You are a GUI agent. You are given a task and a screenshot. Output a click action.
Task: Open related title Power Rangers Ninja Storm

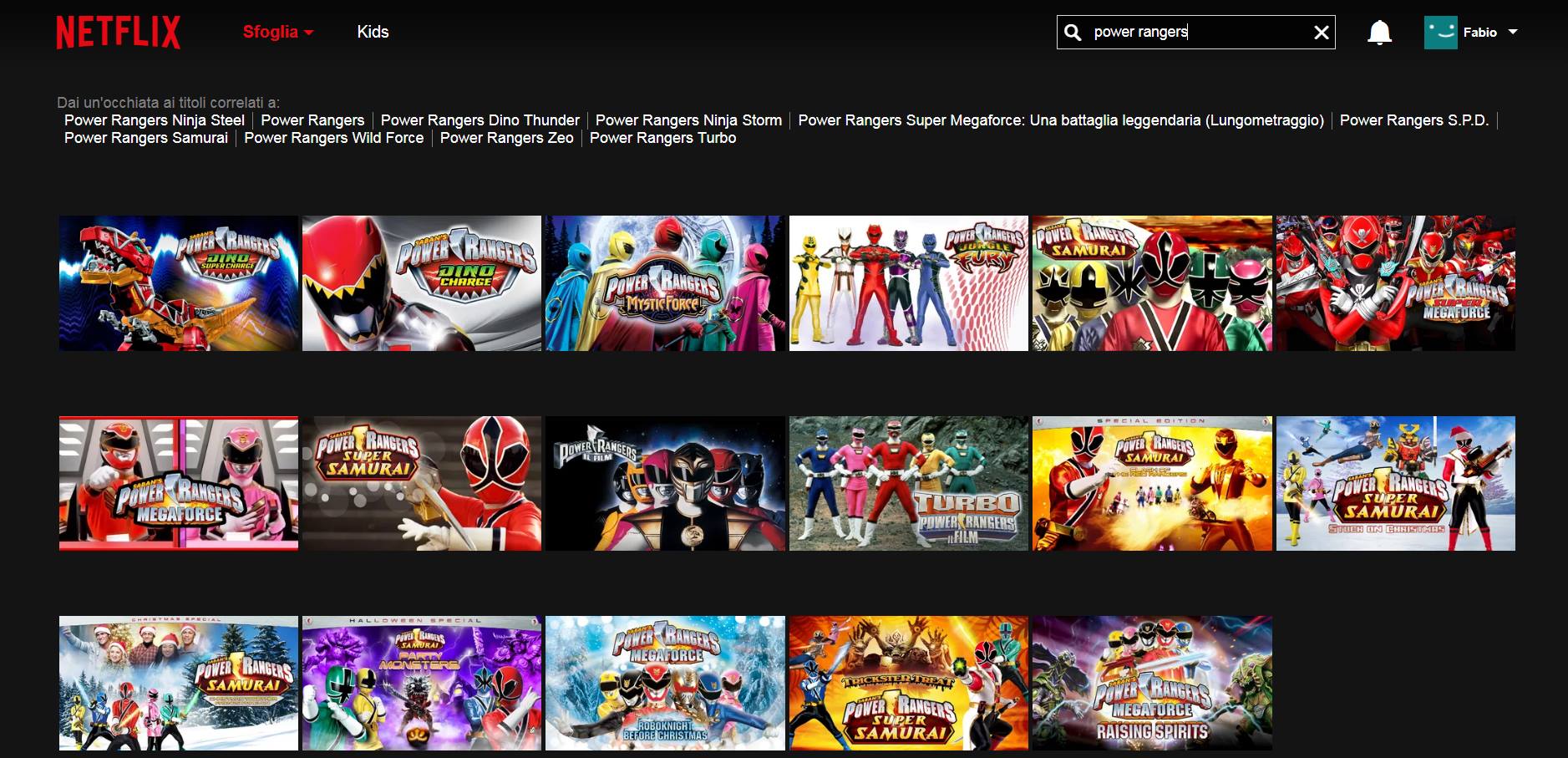(x=688, y=120)
